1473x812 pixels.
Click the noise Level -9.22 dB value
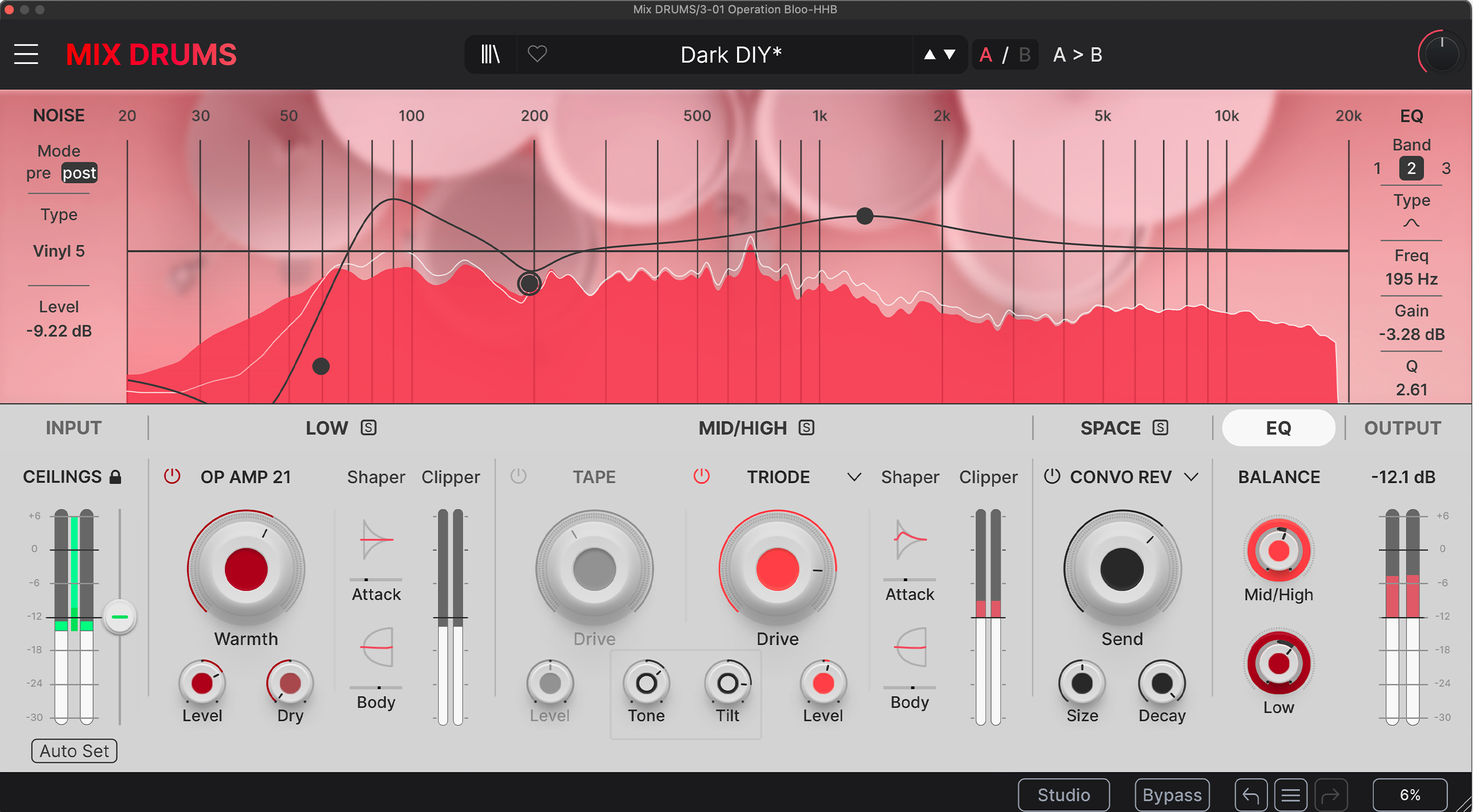pyautogui.click(x=58, y=331)
